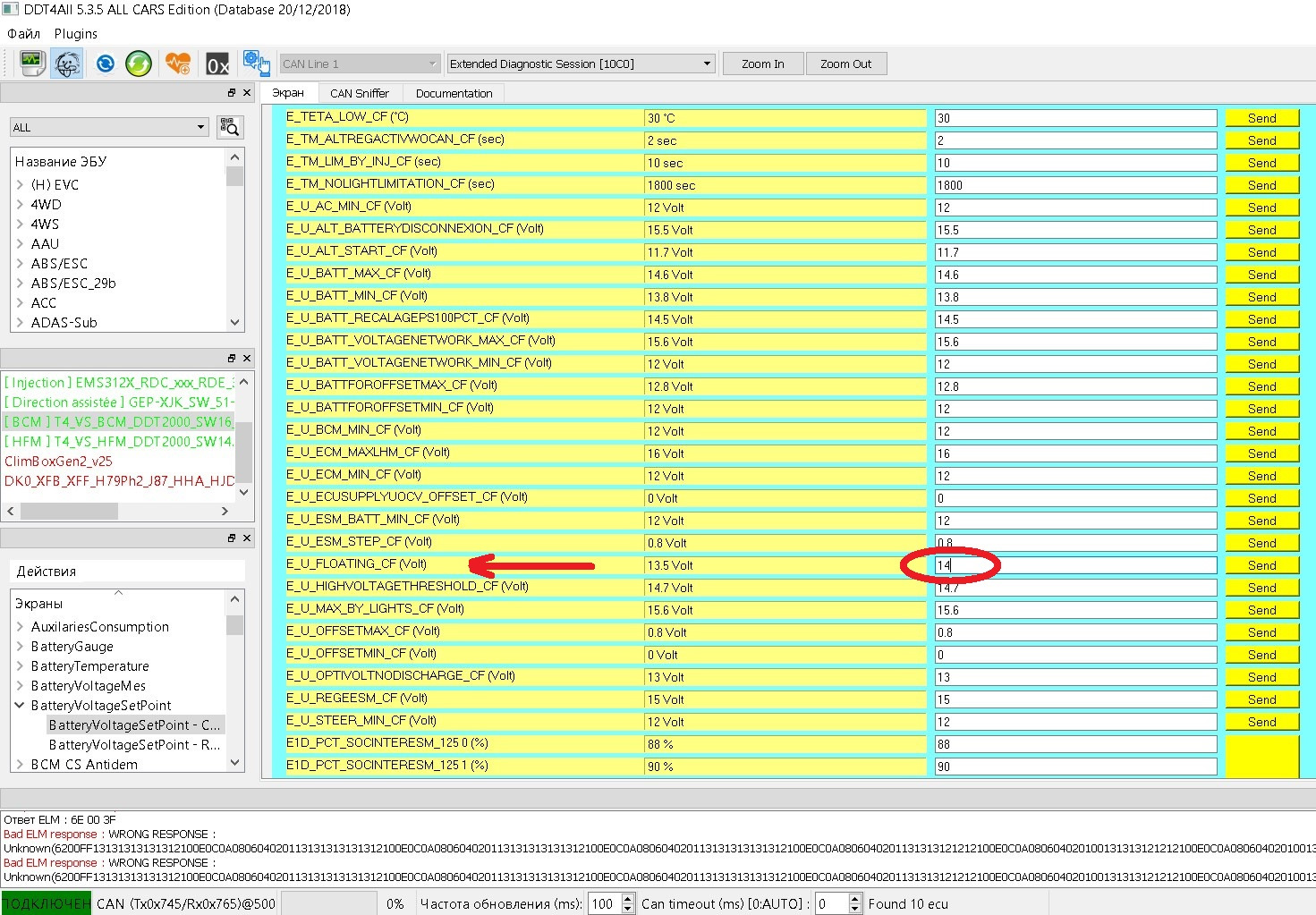Click the monitor with green waveform toolbar icon
The height and width of the screenshot is (915, 1316).
click(33, 64)
